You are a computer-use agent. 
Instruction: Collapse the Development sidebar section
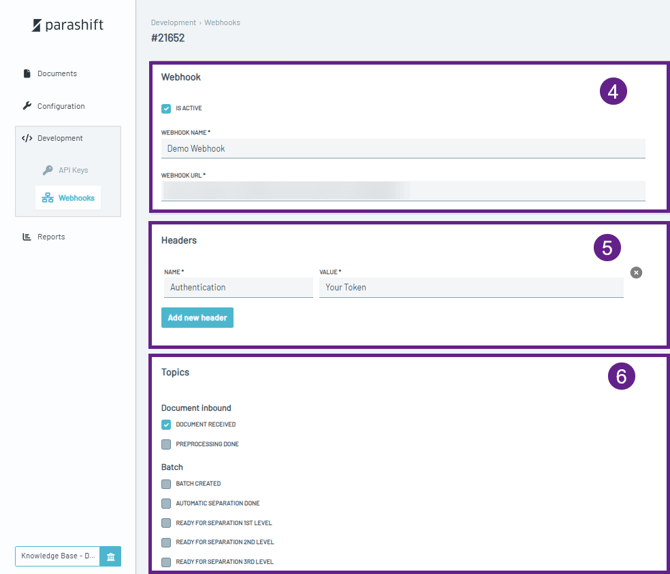pos(60,138)
